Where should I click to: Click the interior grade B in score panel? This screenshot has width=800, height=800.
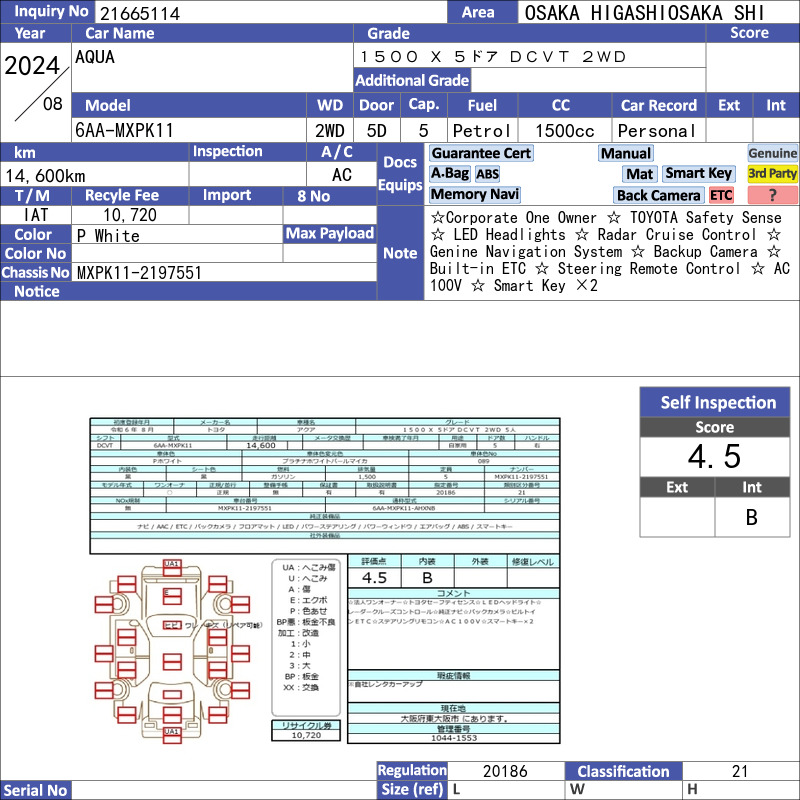click(752, 517)
